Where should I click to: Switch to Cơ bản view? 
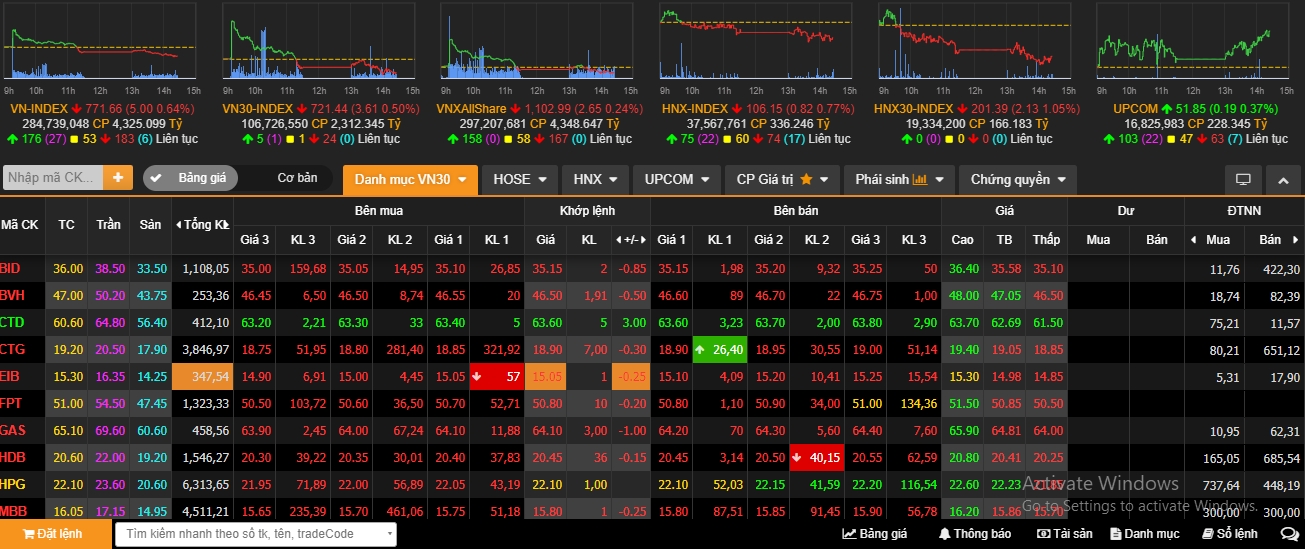point(297,178)
